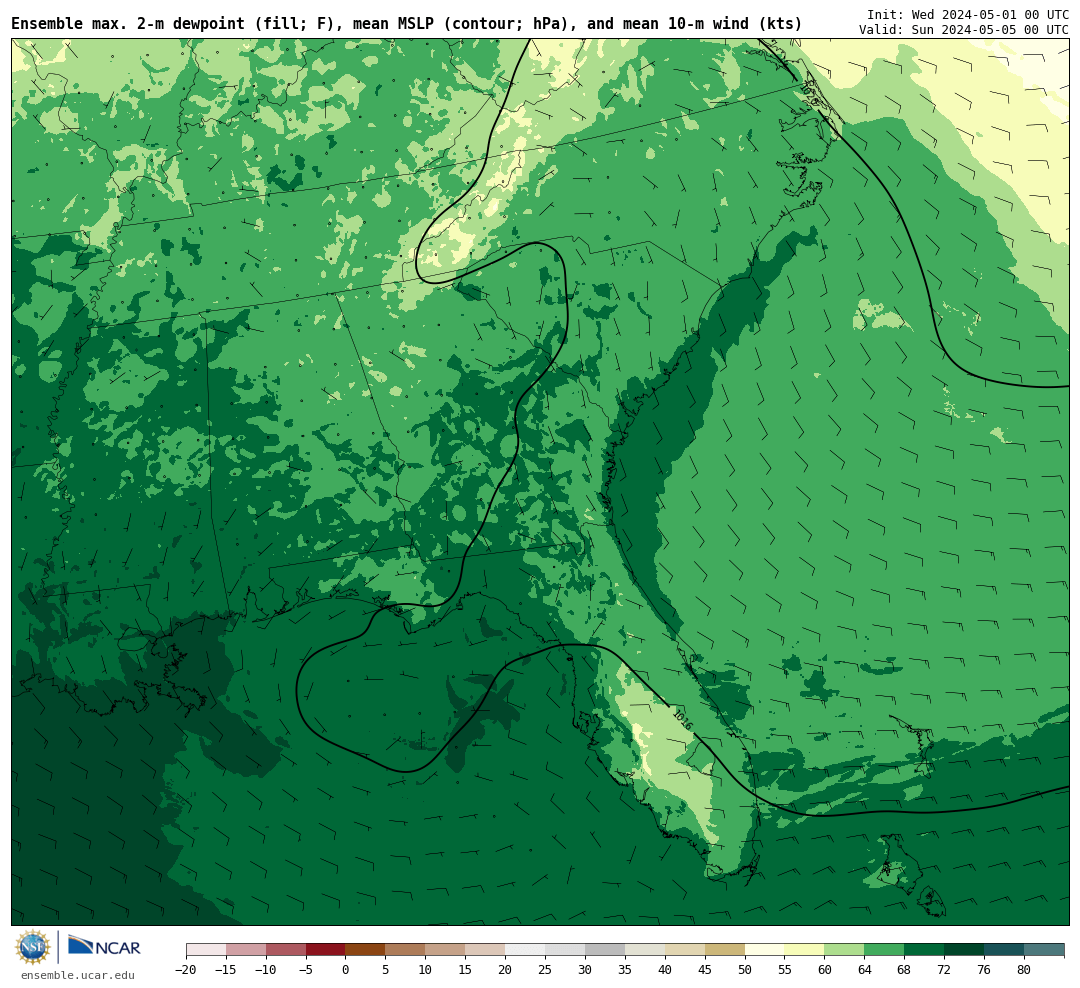Click the pale yellow swatch between 50 and 55
The height and width of the screenshot is (988, 1080).
point(765,950)
